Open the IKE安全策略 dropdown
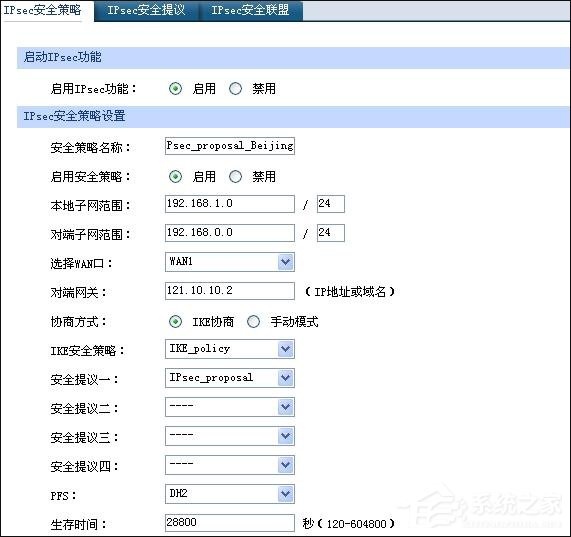 230,349
